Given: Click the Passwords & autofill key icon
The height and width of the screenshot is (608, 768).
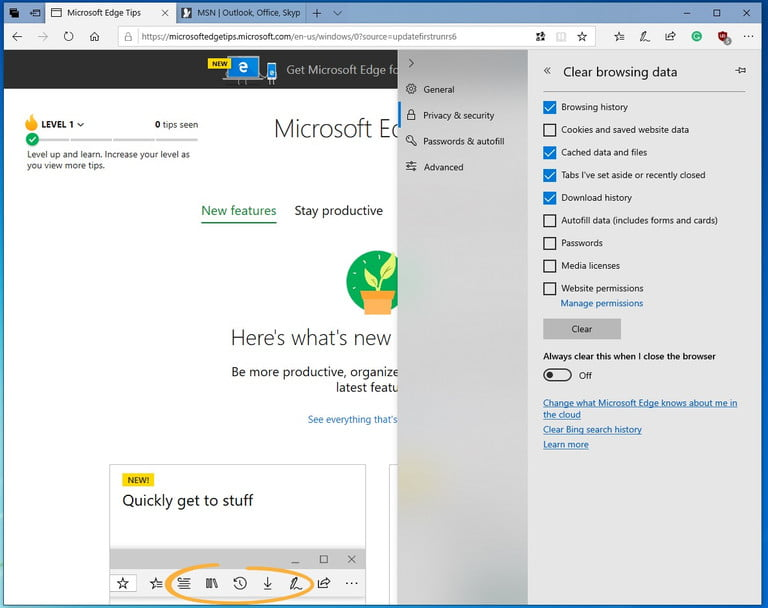Looking at the screenshot, I should coord(411,141).
